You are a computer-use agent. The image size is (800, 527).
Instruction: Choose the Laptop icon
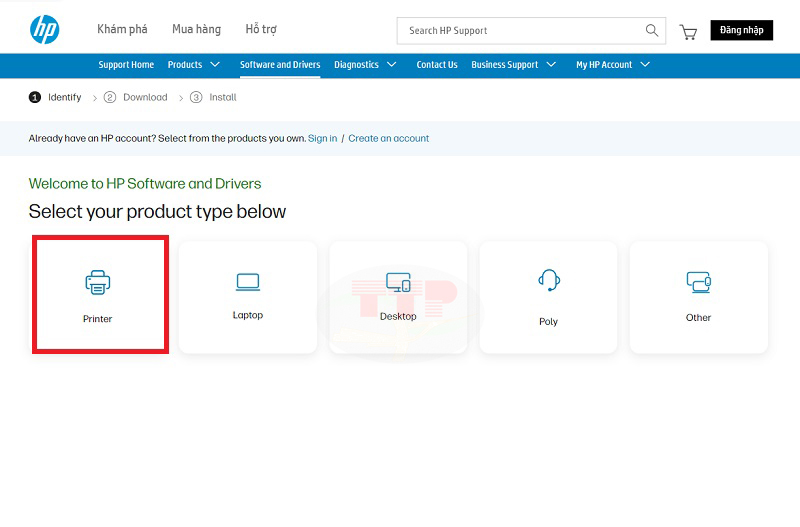248,282
